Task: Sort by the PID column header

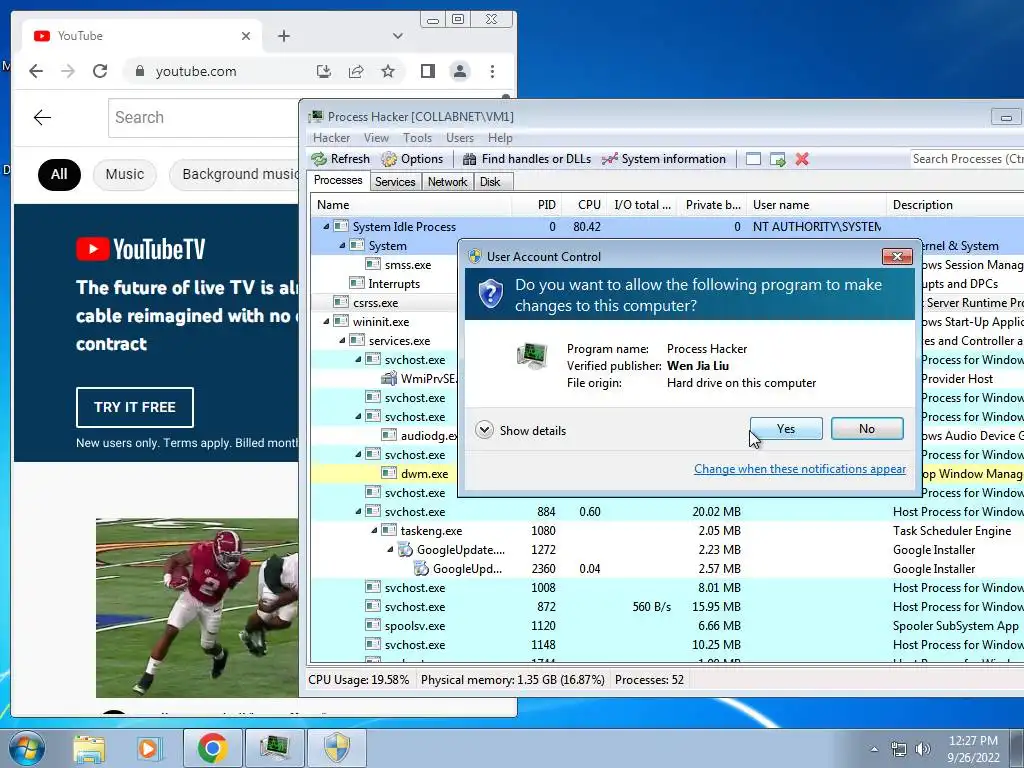Action: pyautogui.click(x=536, y=205)
